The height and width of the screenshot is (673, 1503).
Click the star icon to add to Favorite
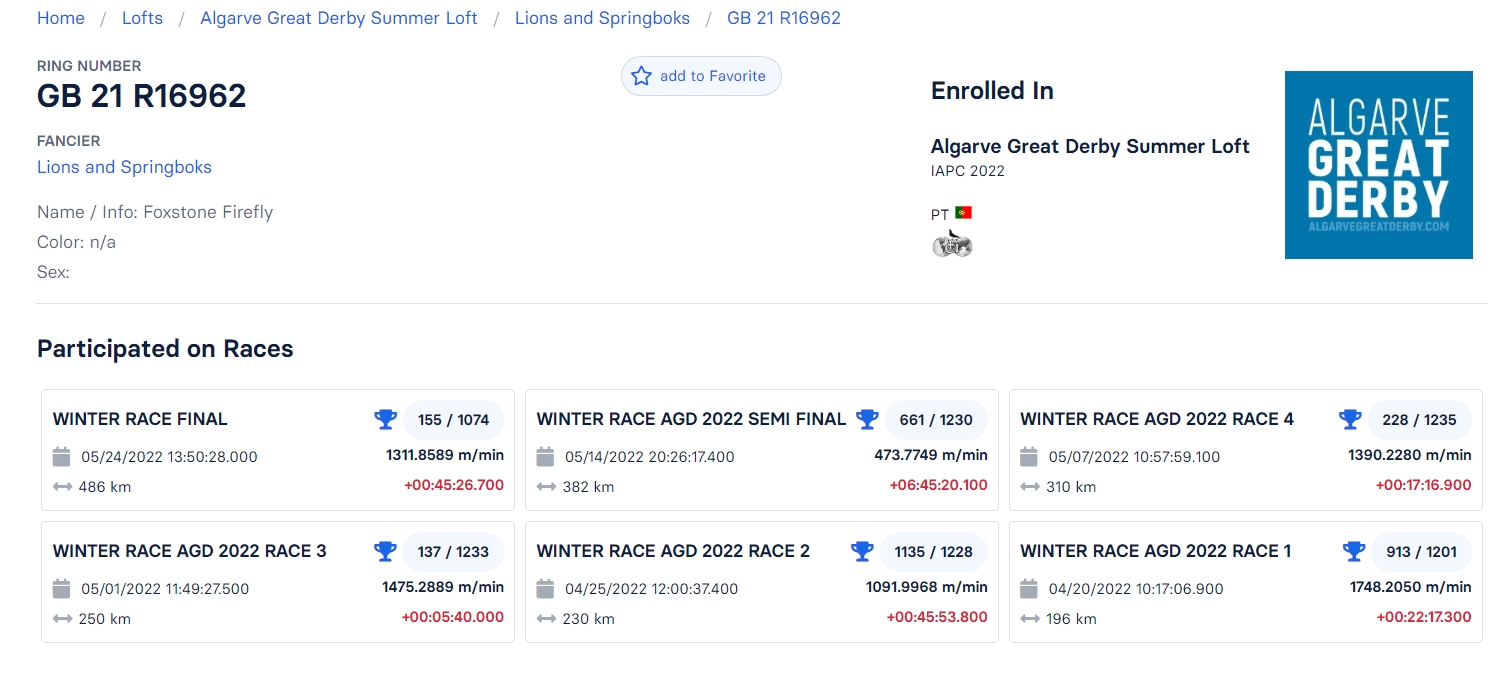click(642, 76)
